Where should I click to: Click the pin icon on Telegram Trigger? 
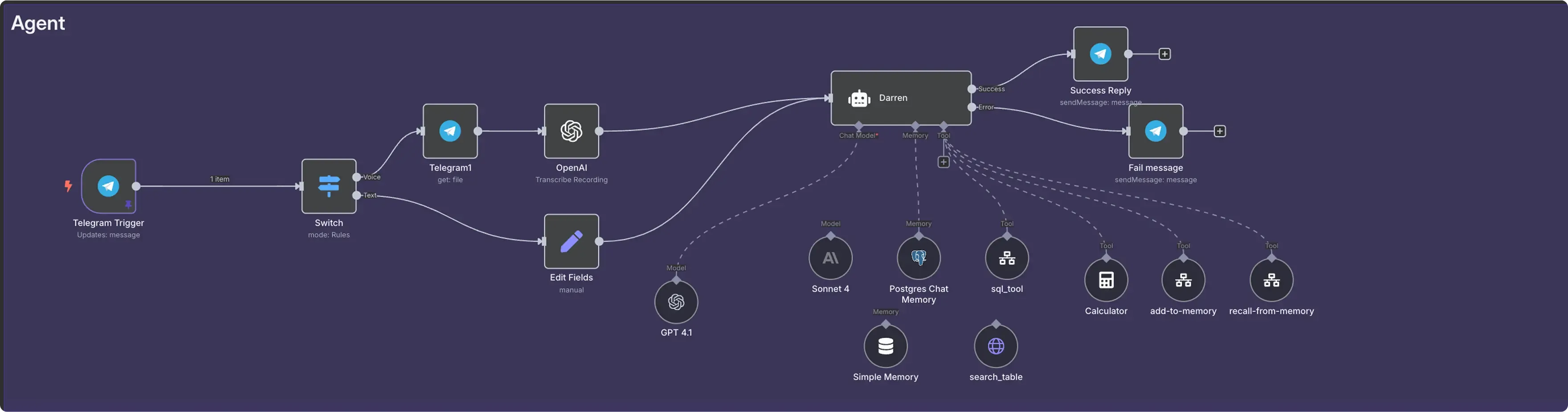128,204
